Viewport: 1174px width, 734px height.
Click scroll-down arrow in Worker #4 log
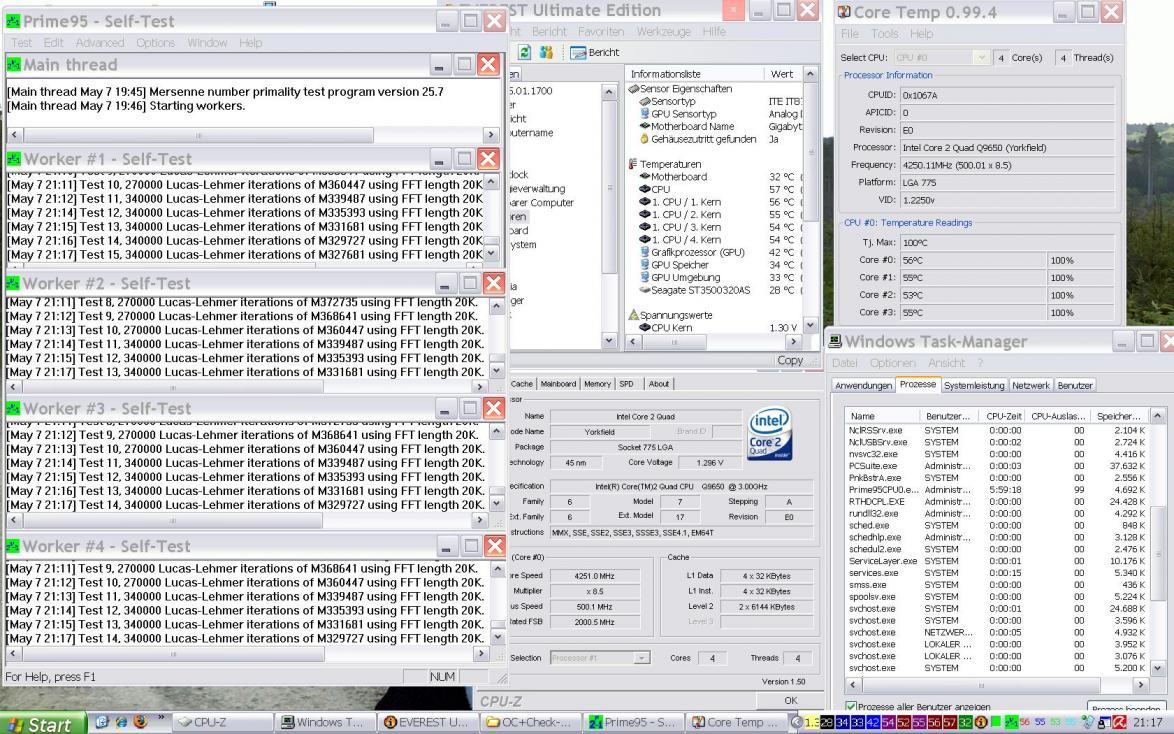[497, 637]
